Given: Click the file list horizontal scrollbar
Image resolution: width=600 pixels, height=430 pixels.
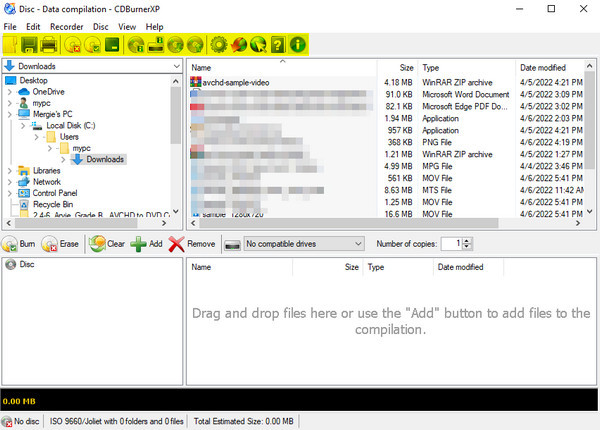Looking at the screenshot, I should pyautogui.click(x=349, y=223).
